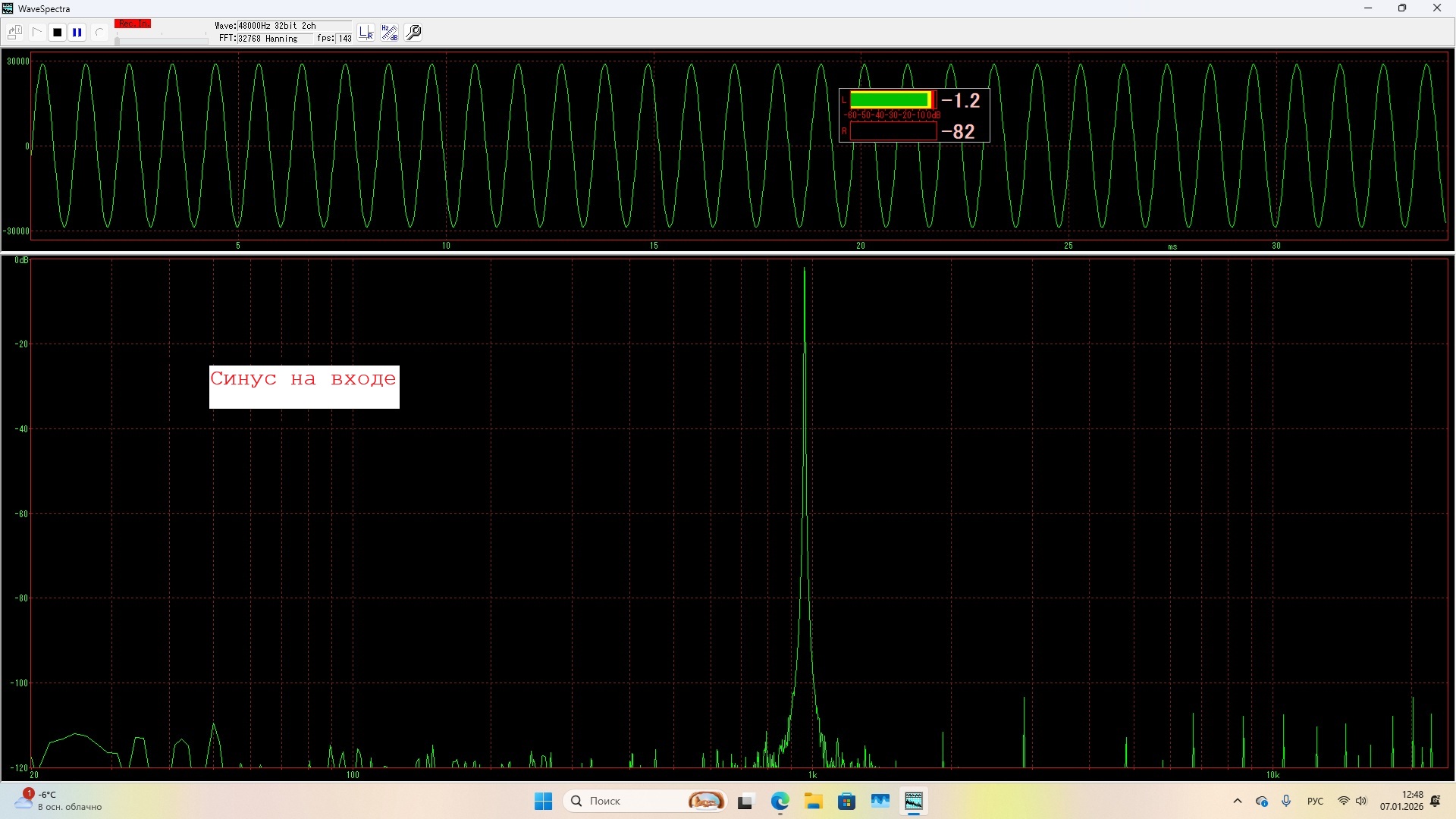Screen dimensions: 1456x819
Task: Click the blue Pause button
Action: [x=77, y=33]
